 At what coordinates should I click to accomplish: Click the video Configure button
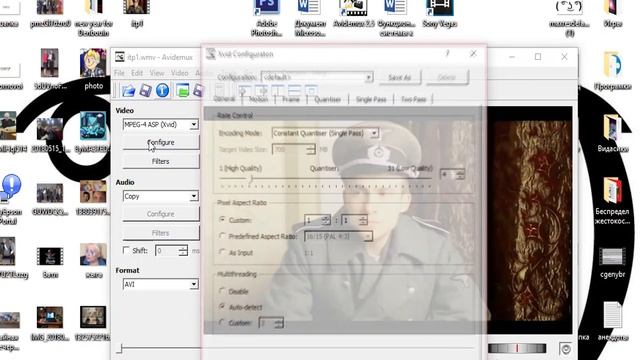[x=161, y=142]
